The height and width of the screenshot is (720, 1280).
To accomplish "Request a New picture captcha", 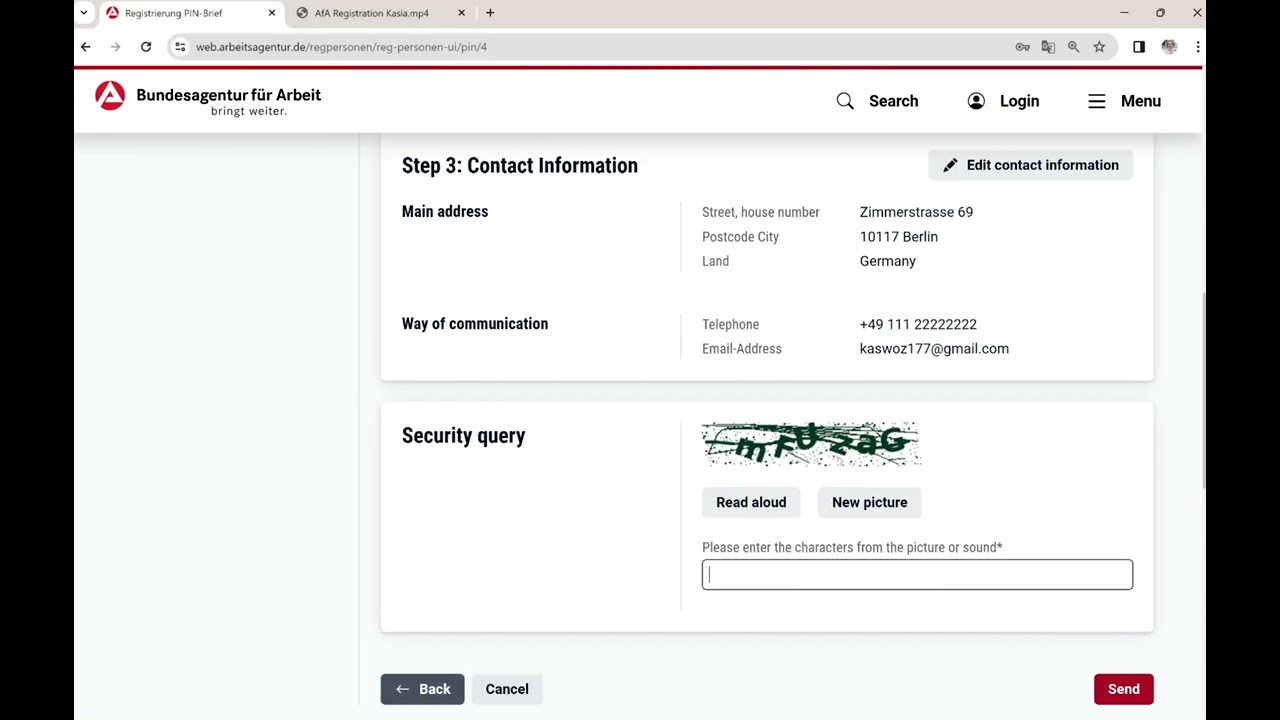I will [869, 502].
